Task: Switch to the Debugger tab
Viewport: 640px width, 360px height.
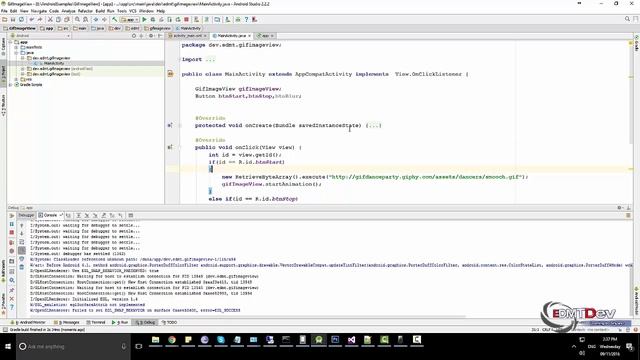Action: [x=26, y=215]
